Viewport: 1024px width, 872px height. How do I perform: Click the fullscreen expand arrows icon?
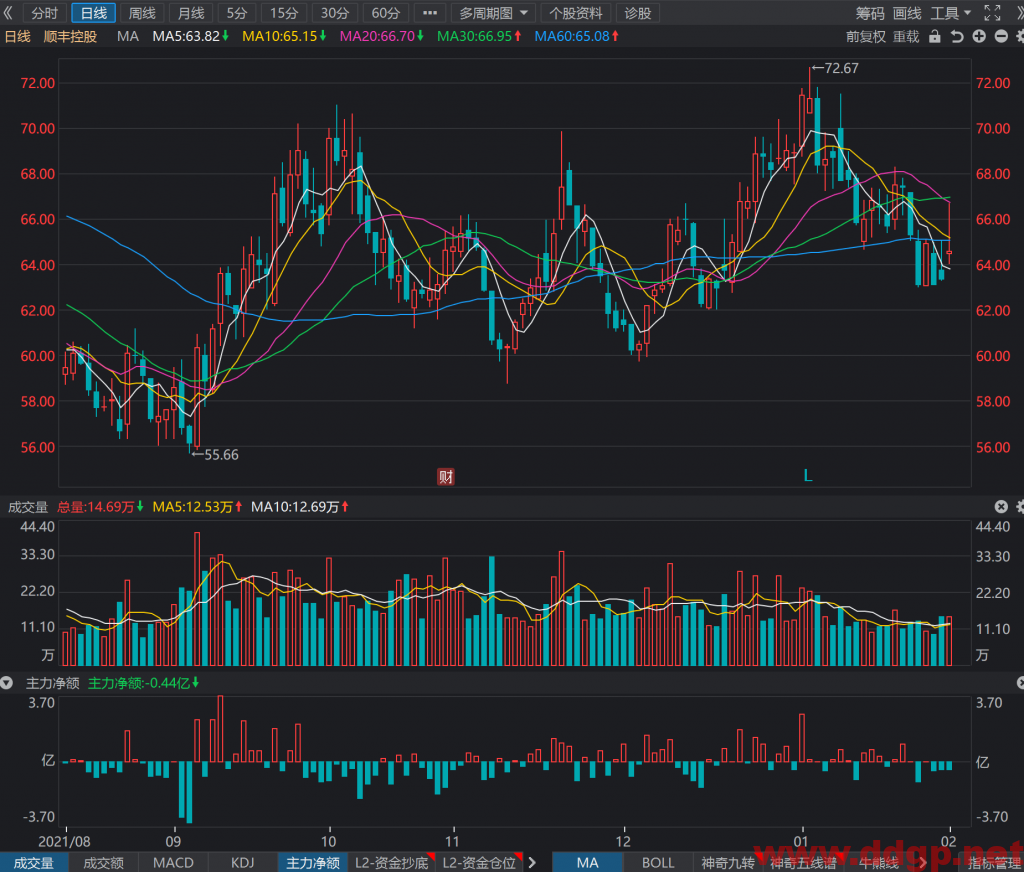coord(992,12)
